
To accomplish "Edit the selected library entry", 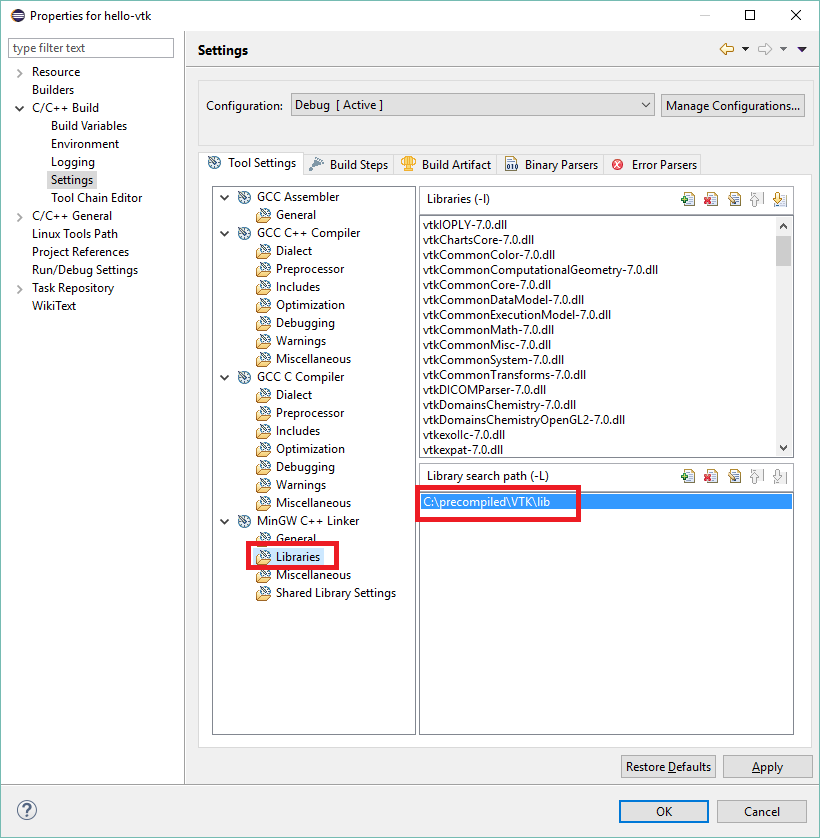I will [736, 199].
